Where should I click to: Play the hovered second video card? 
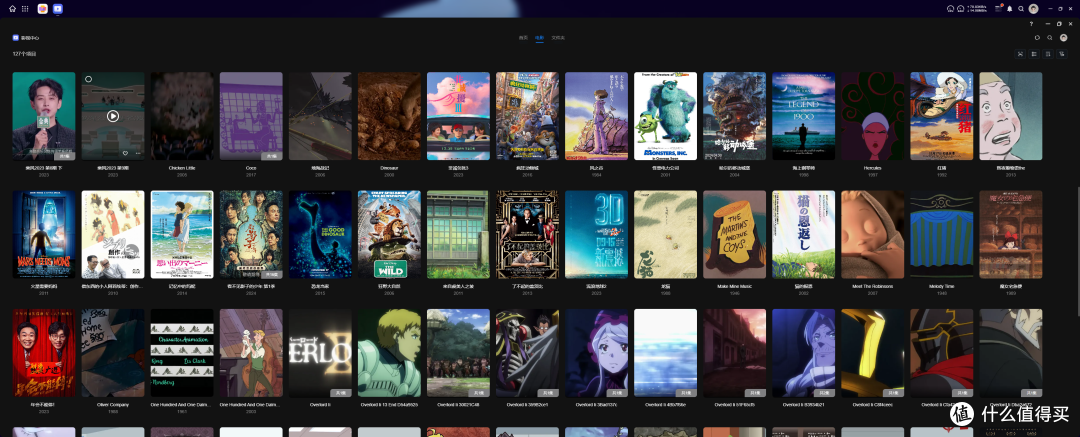(113, 116)
